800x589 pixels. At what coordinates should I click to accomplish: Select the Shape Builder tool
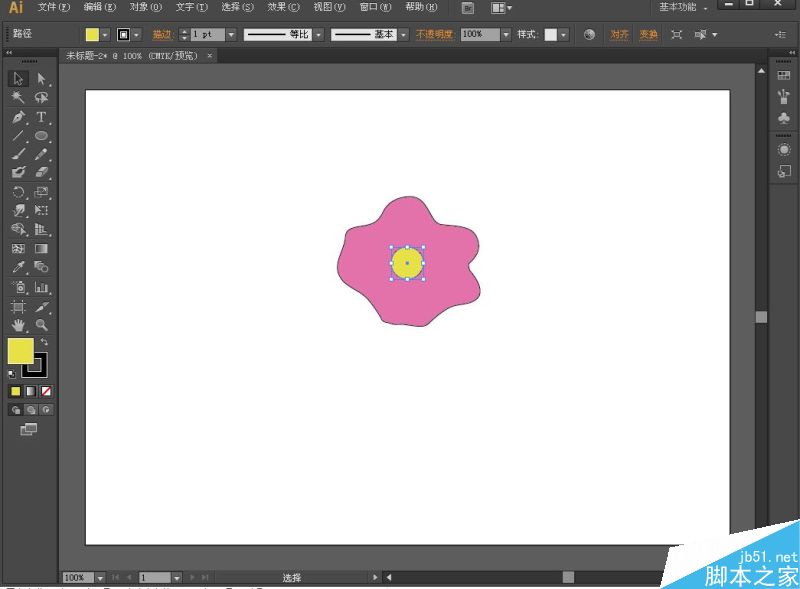[18, 229]
